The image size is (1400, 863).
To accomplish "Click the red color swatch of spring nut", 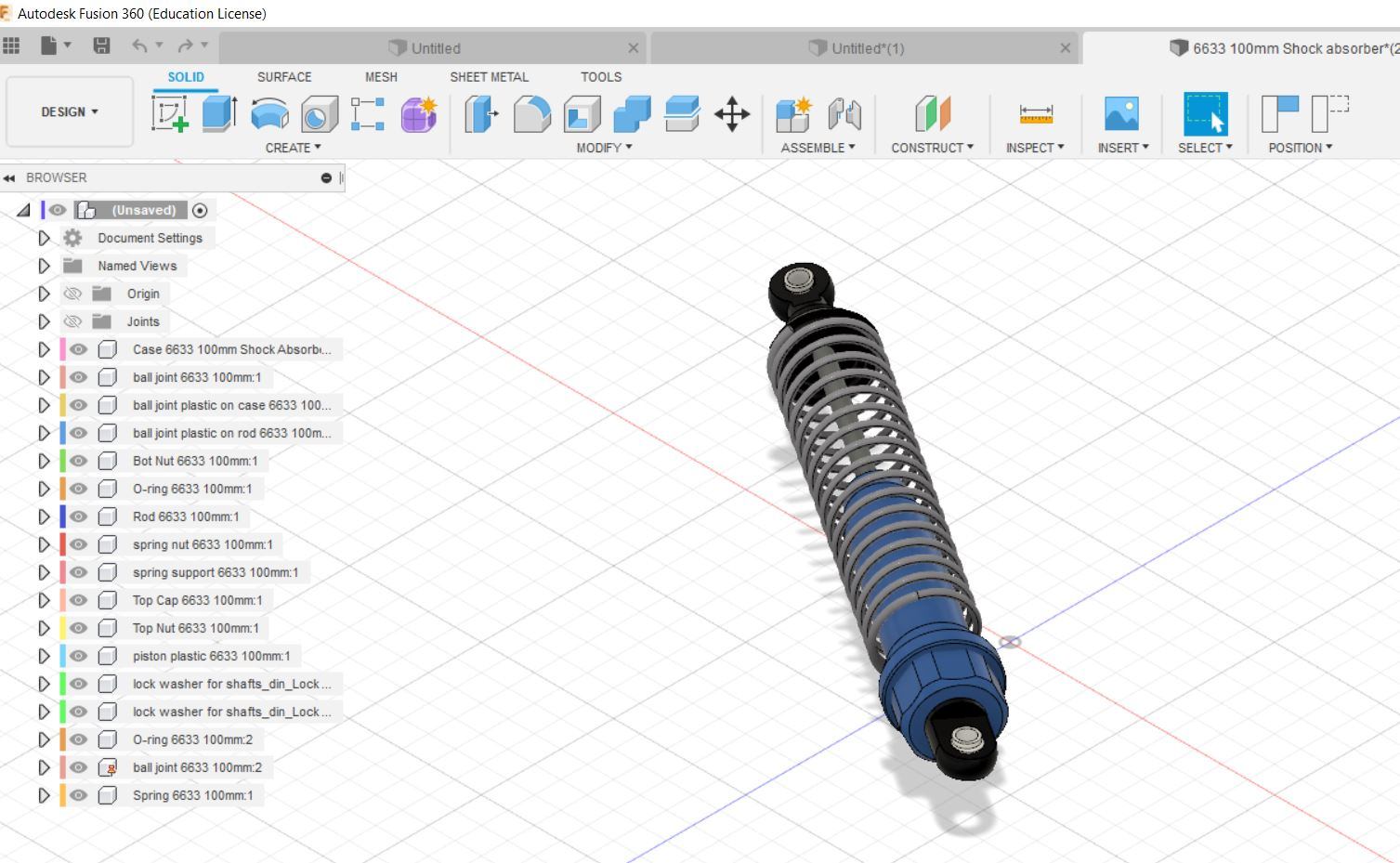I will tap(62, 544).
